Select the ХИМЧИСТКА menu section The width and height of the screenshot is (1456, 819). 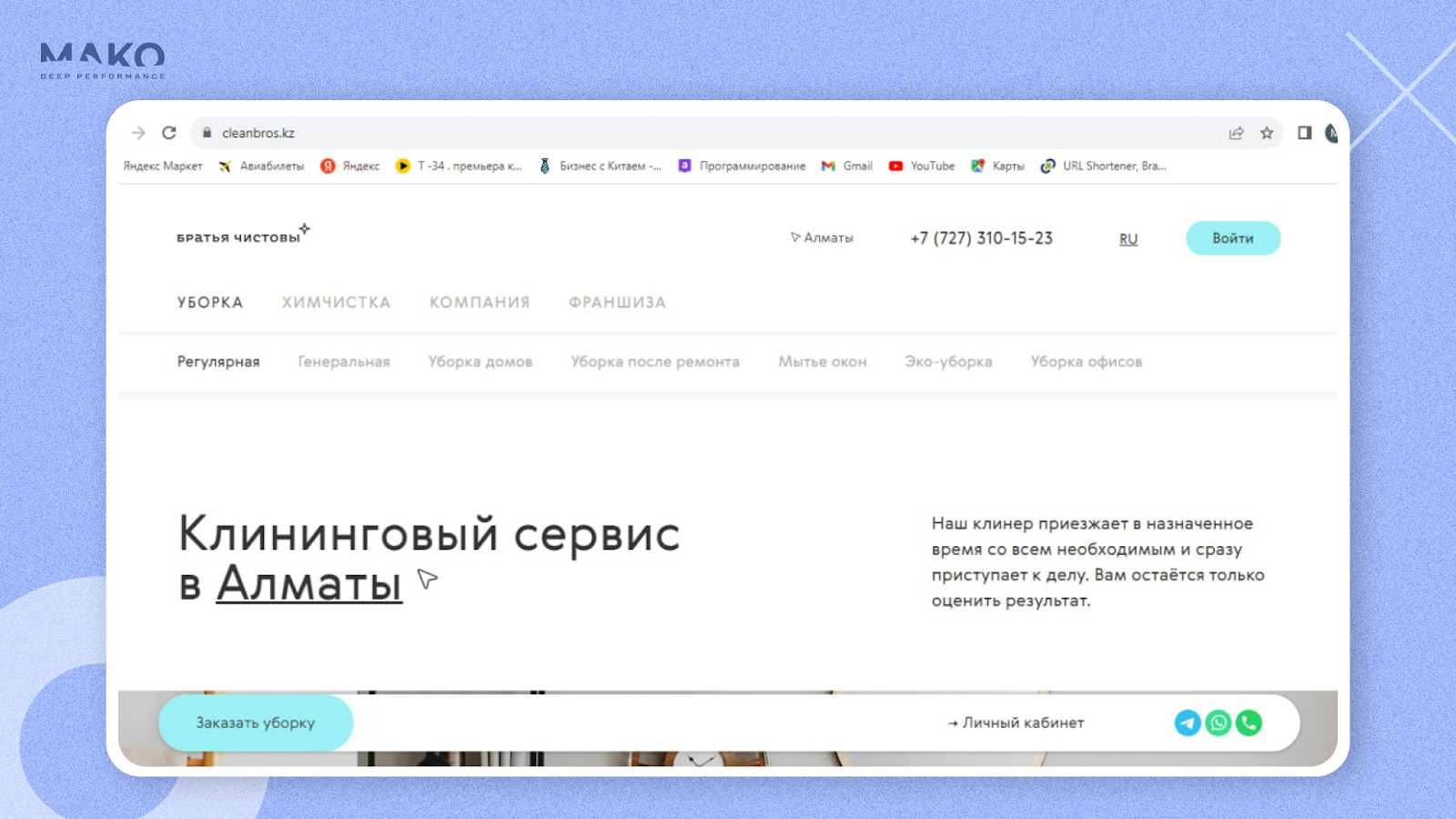coord(336,302)
